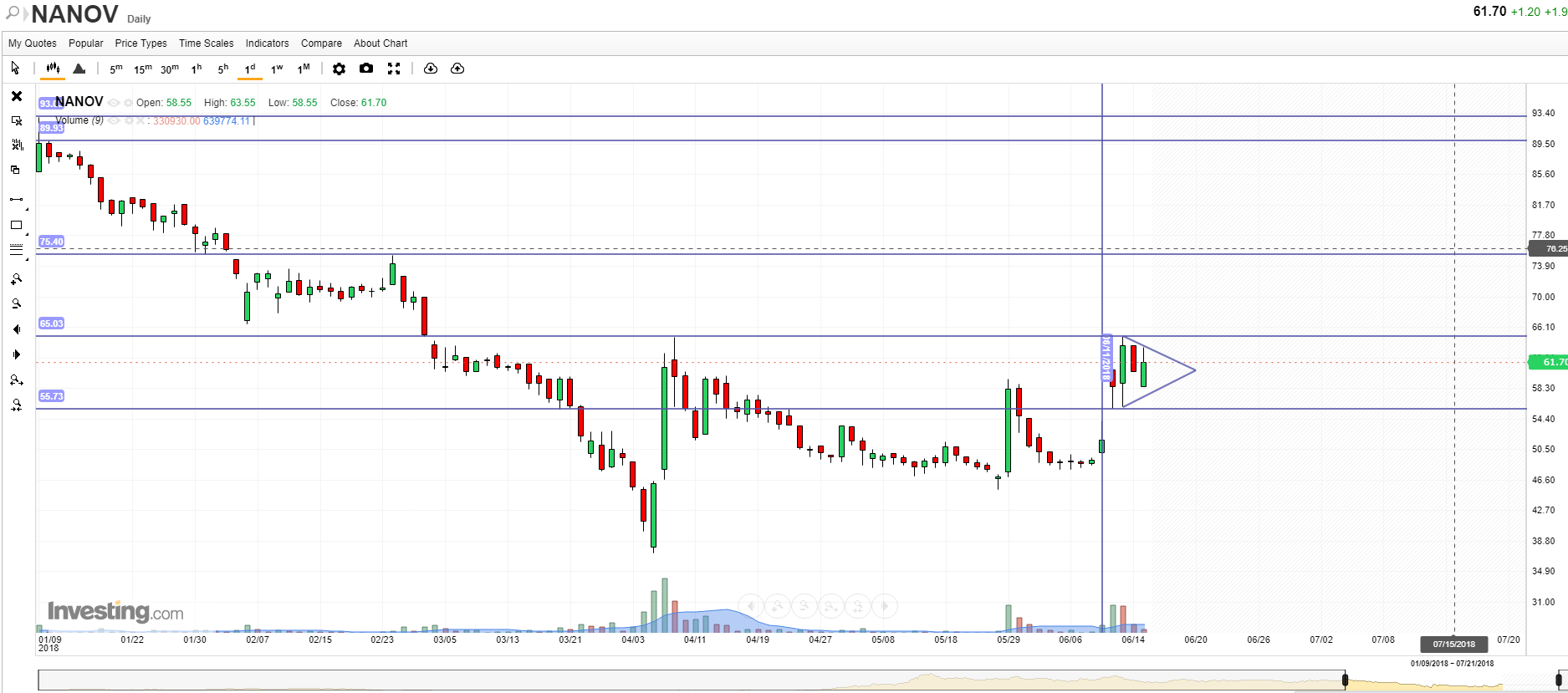1568x693 pixels.
Task: Take a chart snapshot with the camera icon
Action: coord(366,69)
